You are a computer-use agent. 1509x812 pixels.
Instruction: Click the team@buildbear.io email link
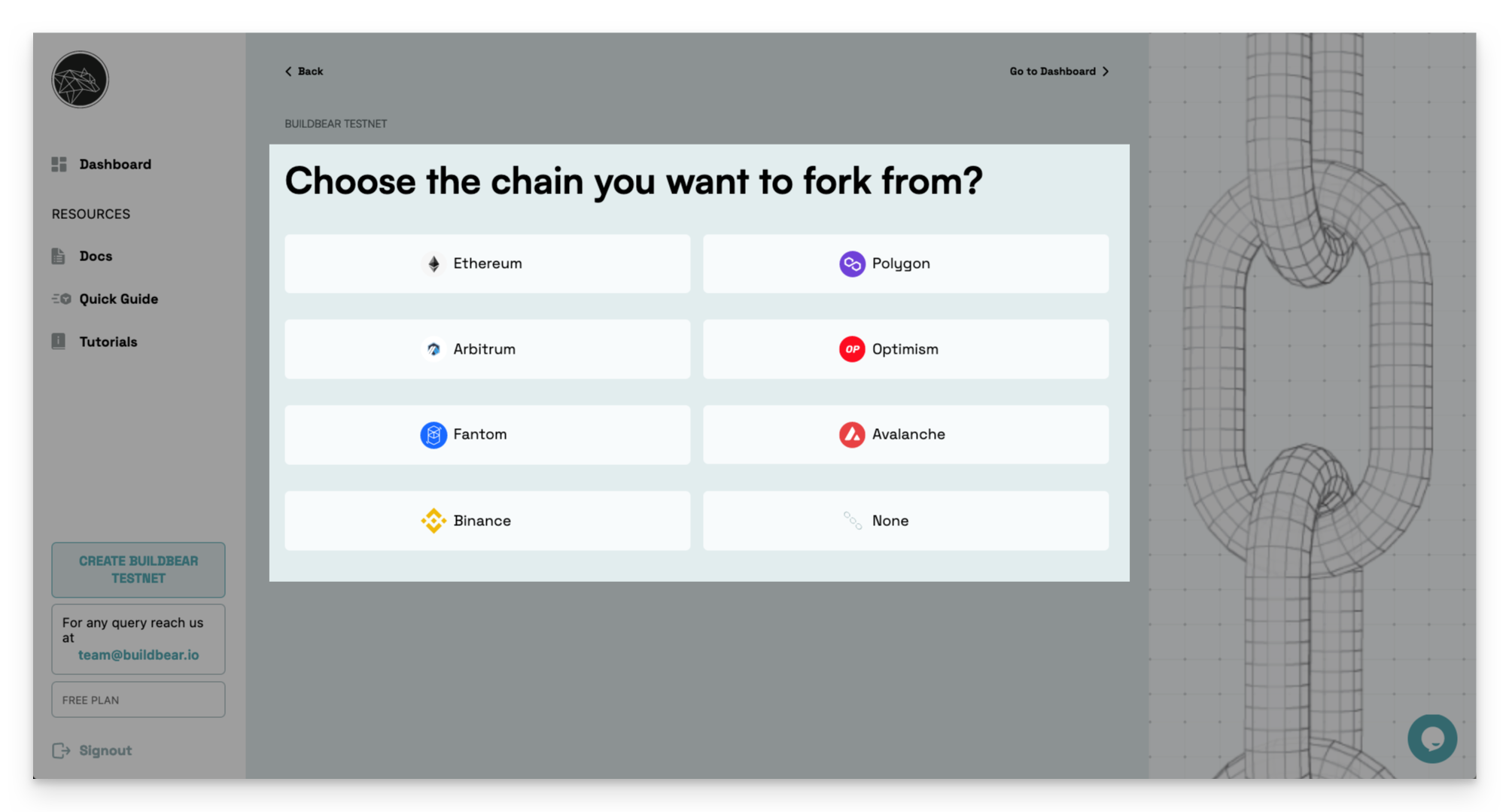coord(138,655)
